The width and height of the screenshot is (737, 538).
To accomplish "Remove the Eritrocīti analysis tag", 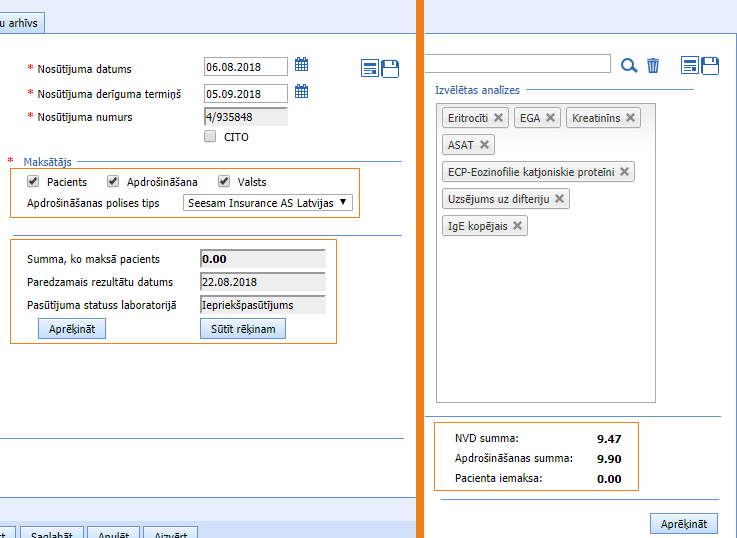I will (499, 117).
